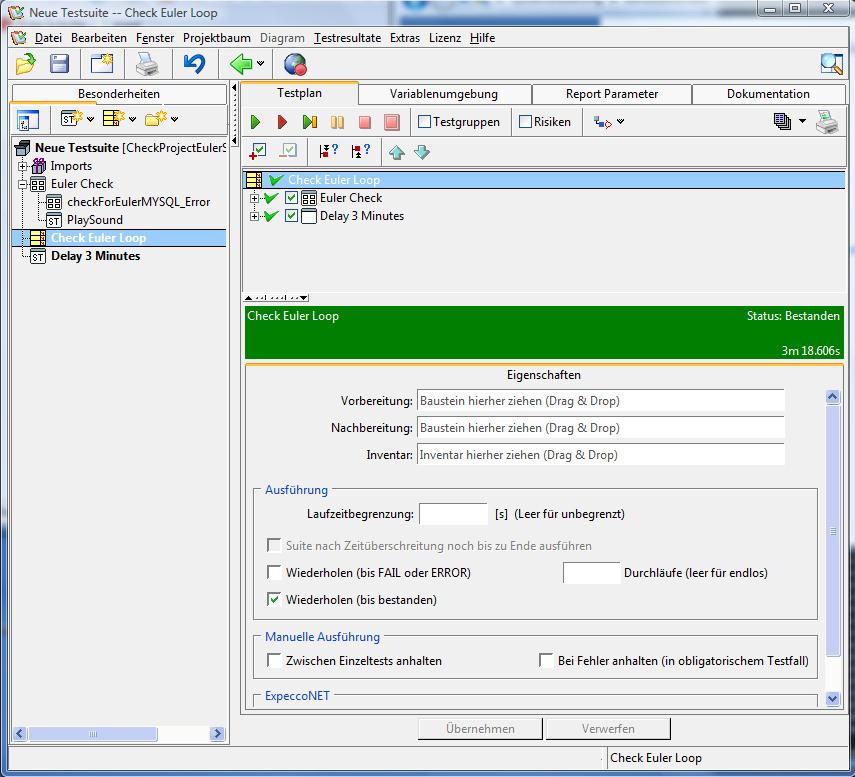The width and height of the screenshot is (855, 777).
Task: Click the blue Undo arrow icon
Action: point(194,65)
